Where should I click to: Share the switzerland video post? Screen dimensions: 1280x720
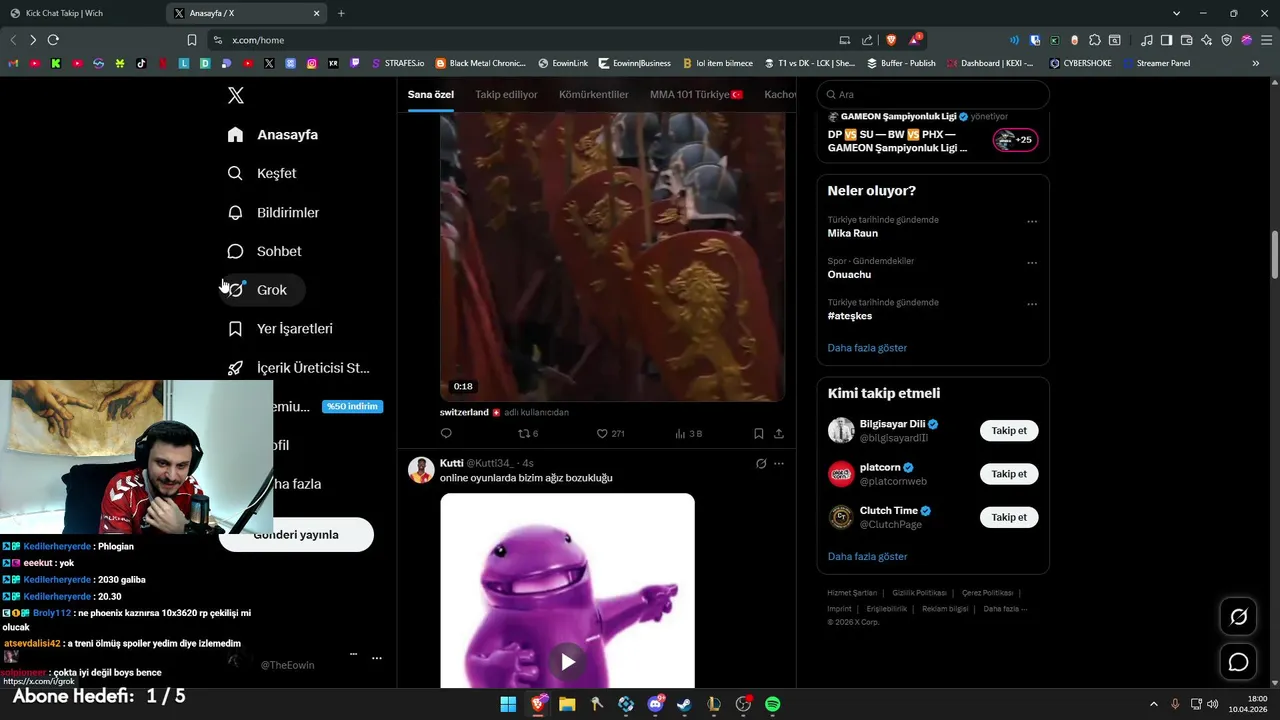tap(779, 434)
